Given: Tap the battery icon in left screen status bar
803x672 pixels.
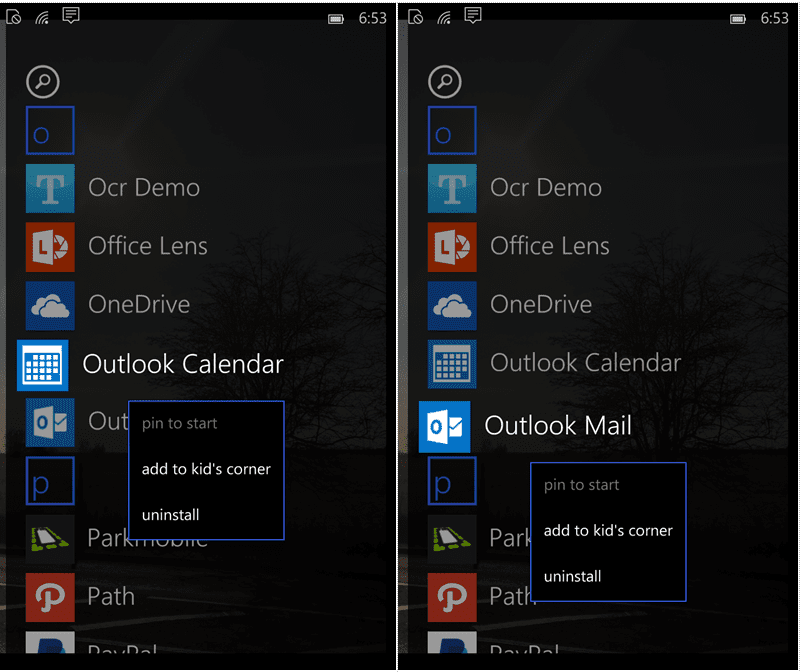Looking at the screenshot, I should [336, 19].
